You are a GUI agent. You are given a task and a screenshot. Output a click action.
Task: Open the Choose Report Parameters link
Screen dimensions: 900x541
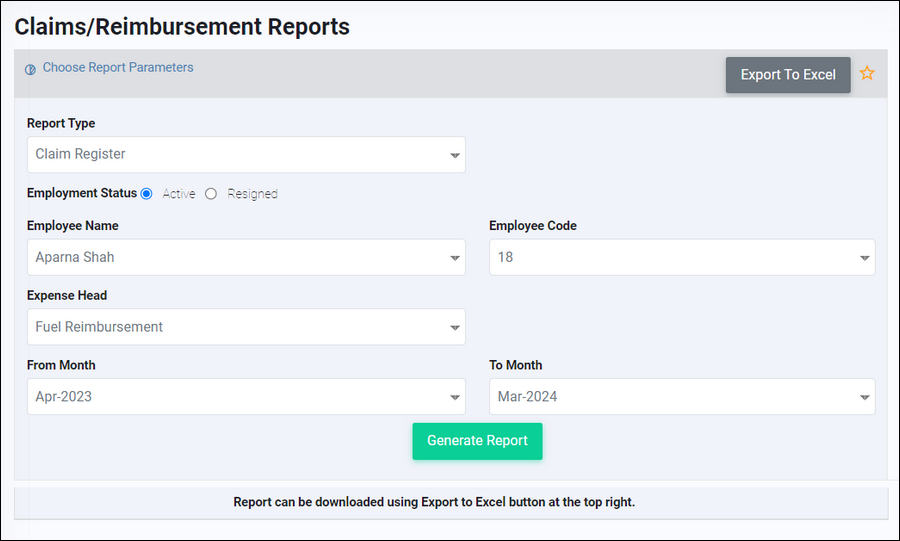click(x=117, y=68)
